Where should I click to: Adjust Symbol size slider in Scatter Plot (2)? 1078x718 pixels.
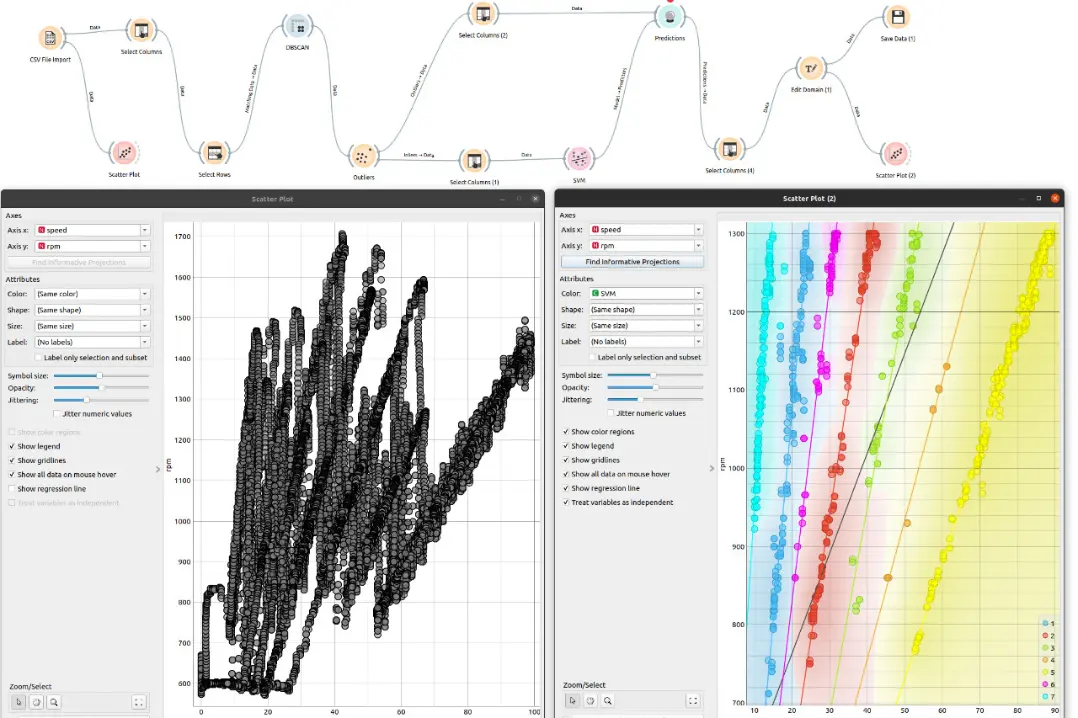click(655, 375)
